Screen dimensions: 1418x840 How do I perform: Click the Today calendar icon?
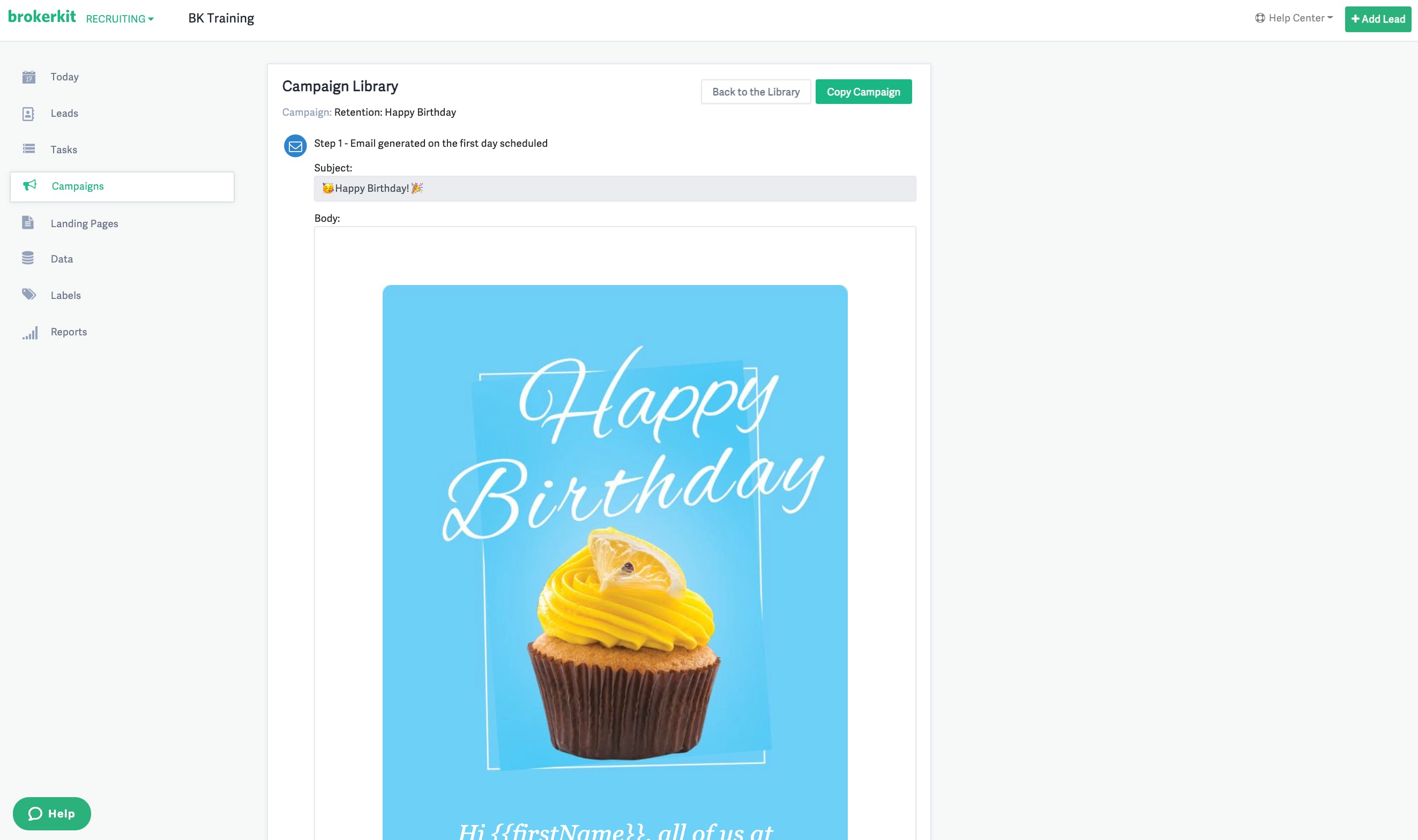point(29,77)
